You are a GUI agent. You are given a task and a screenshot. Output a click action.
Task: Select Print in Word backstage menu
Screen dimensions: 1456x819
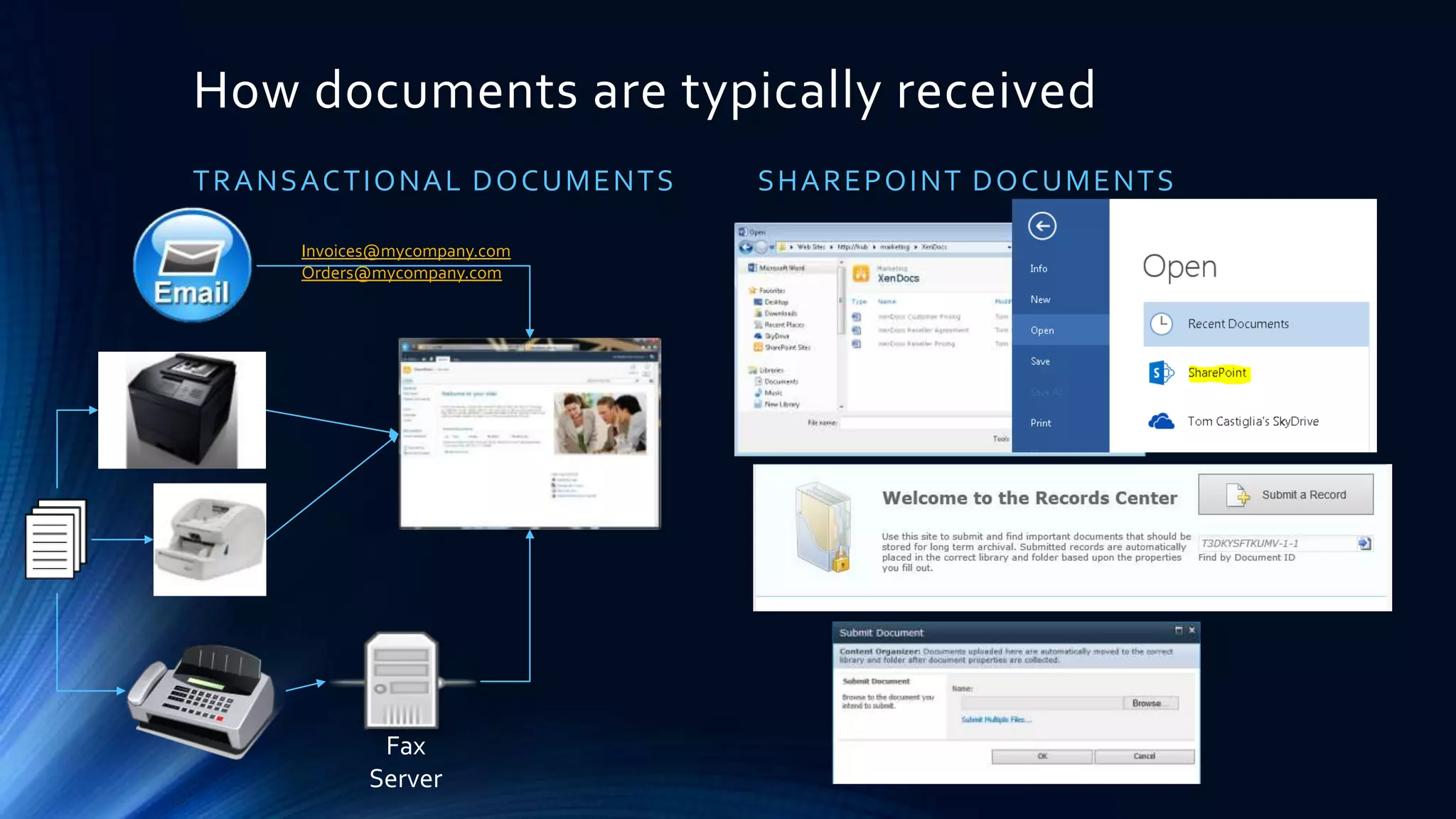tap(1041, 423)
